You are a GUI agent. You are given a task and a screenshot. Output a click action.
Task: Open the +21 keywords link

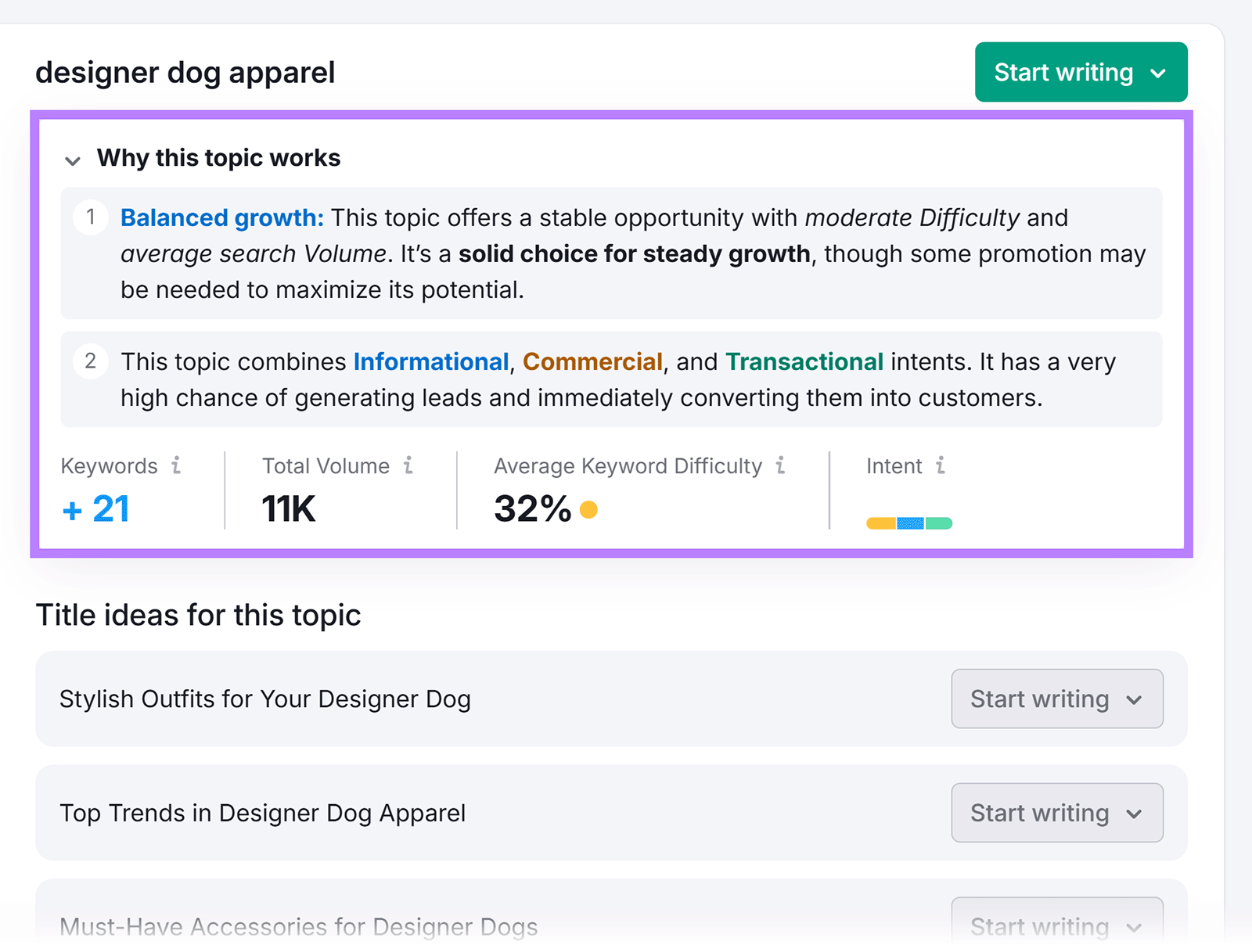[95, 508]
